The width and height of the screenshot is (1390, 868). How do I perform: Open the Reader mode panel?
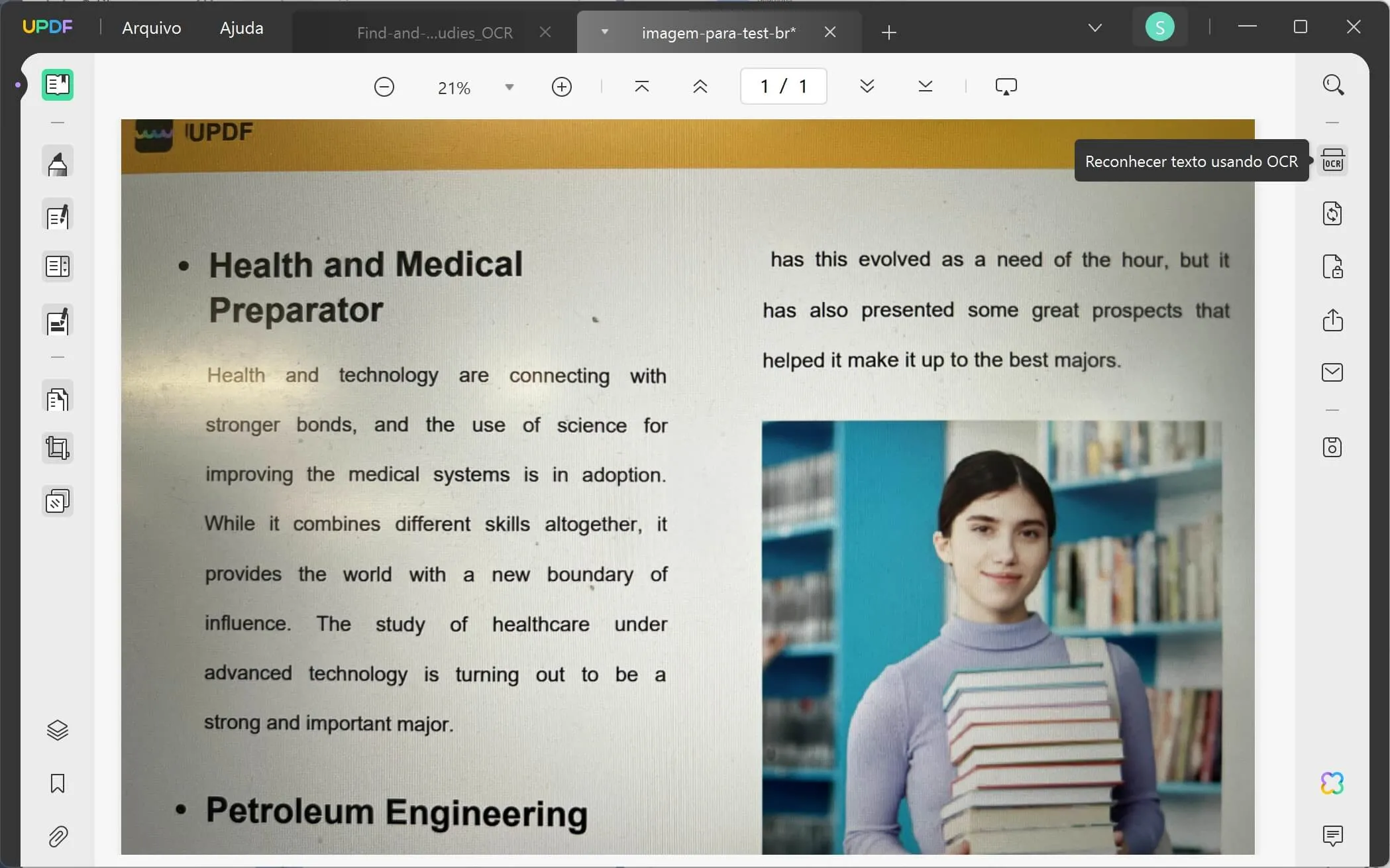tap(58, 84)
